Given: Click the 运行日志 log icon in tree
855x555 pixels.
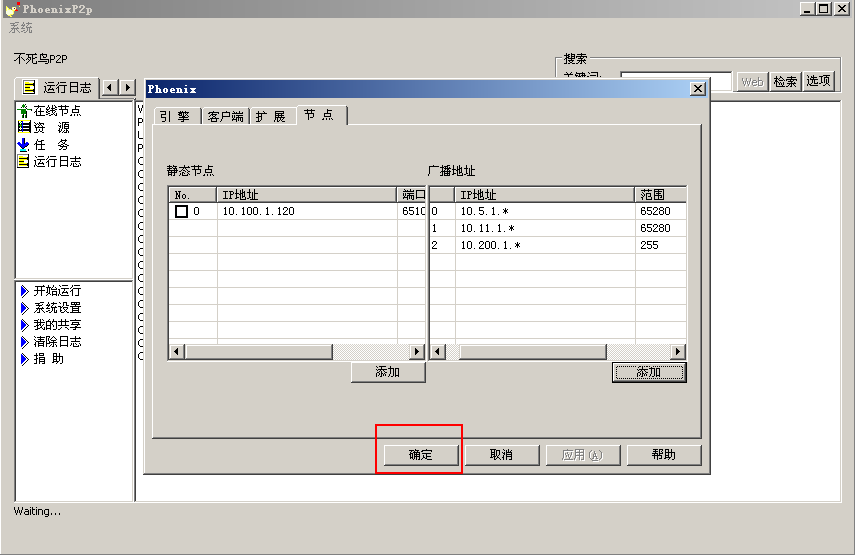Looking at the screenshot, I should point(23,161).
